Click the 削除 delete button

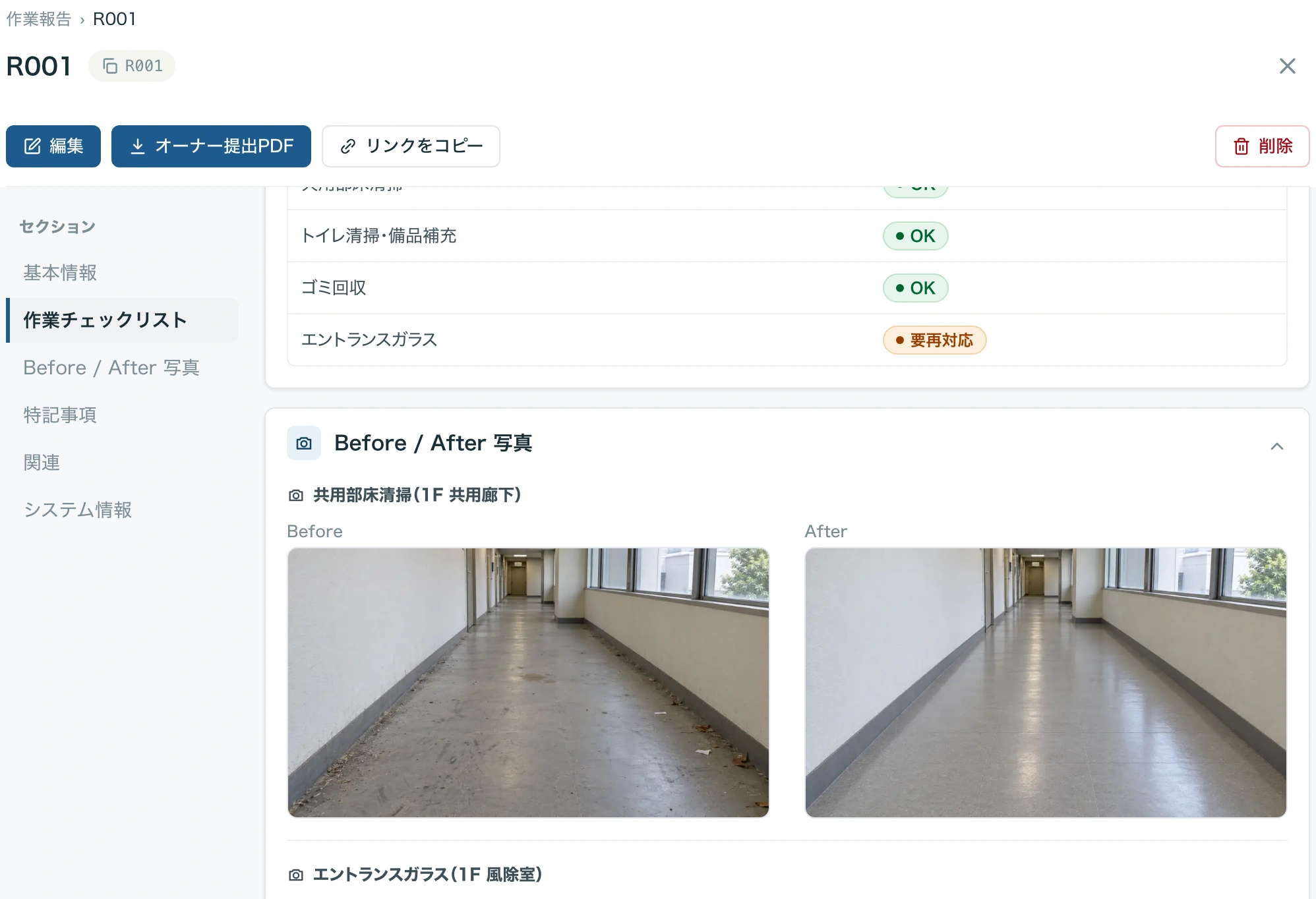coord(1262,146)
